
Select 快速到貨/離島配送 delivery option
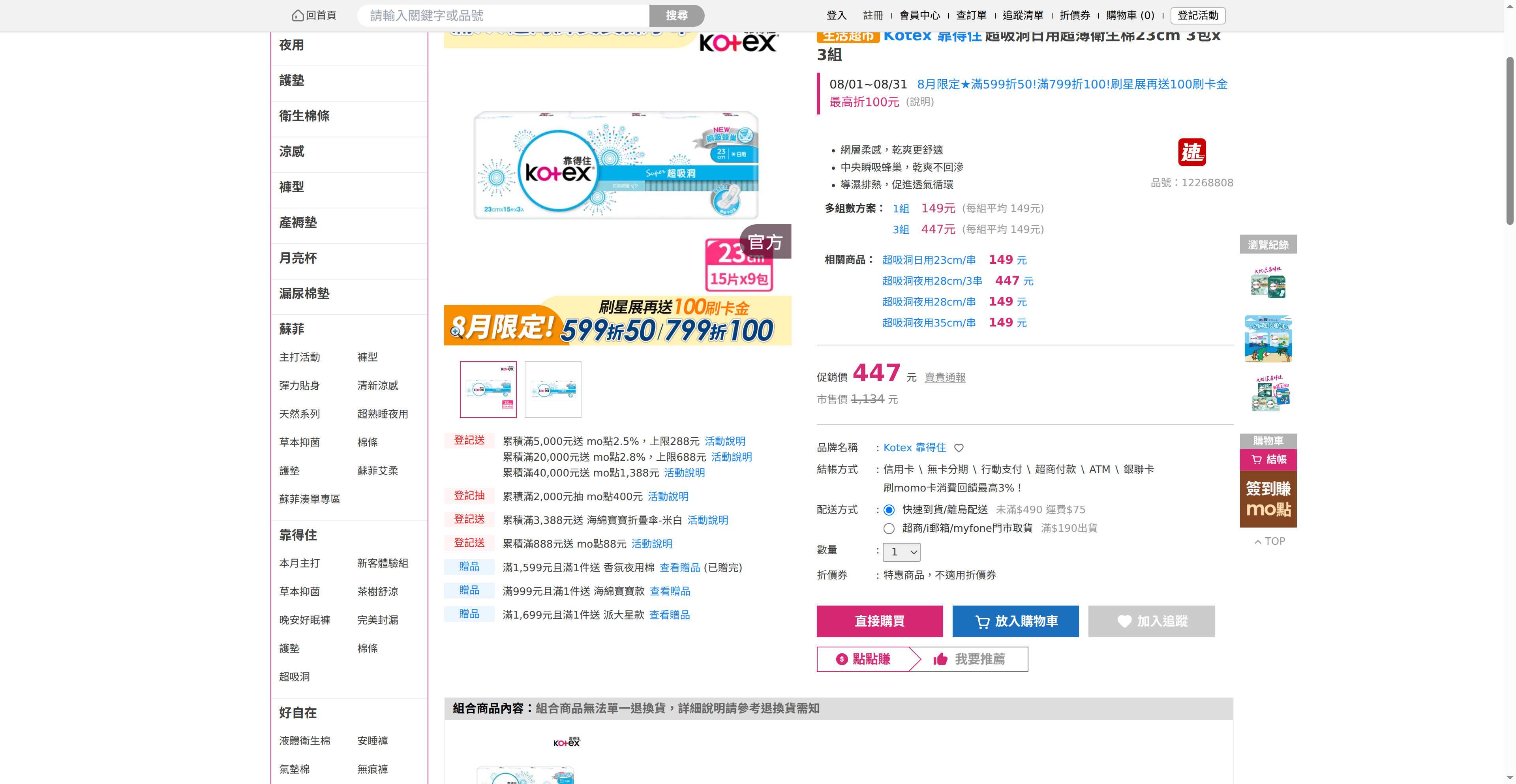pos(889,510)
